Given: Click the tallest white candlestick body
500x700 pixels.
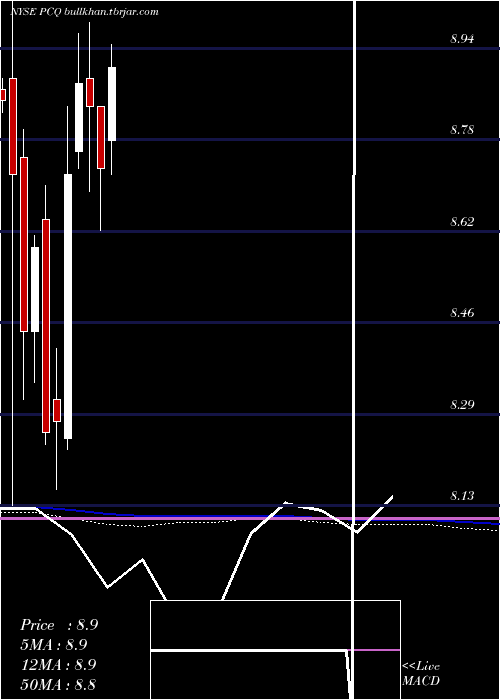Looking at the screenshot, I should point(68,306).
